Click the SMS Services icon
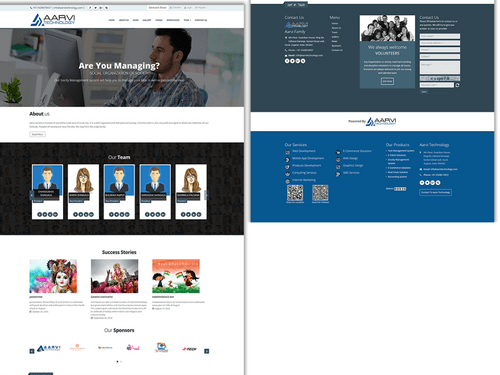The image size is (500, 375). [338, 174]
